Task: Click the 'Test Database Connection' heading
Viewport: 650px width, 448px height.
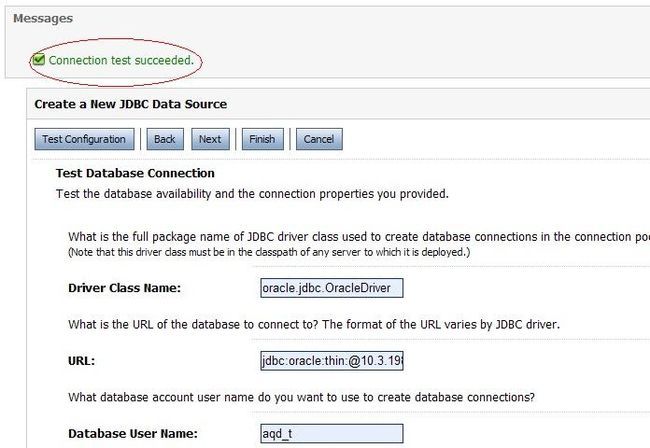Action: [x=135, y=173]
